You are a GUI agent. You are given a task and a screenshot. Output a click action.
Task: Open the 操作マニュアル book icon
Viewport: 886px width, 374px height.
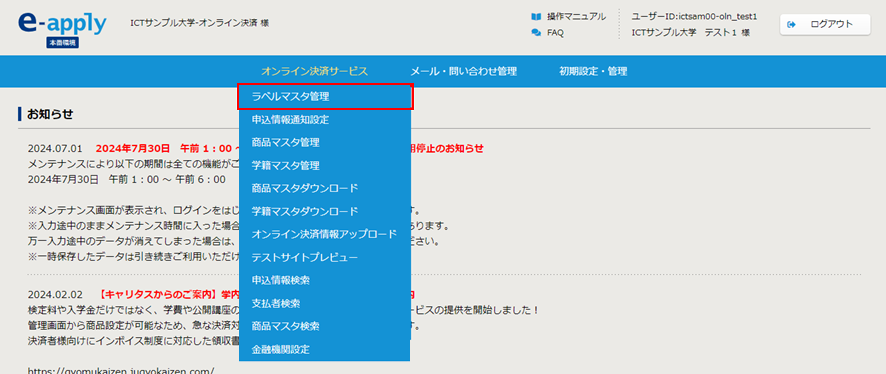tap(536, 16)
